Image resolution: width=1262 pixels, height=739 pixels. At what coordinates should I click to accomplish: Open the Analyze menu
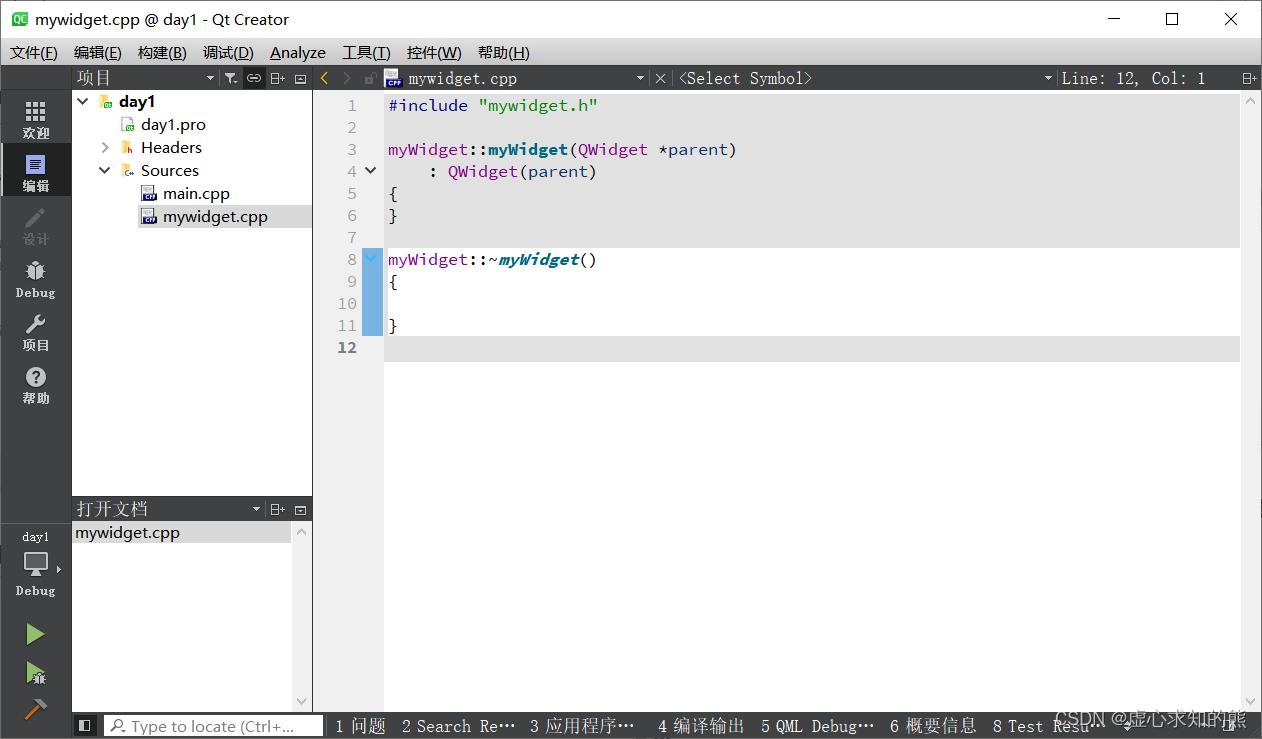[298, 53]
